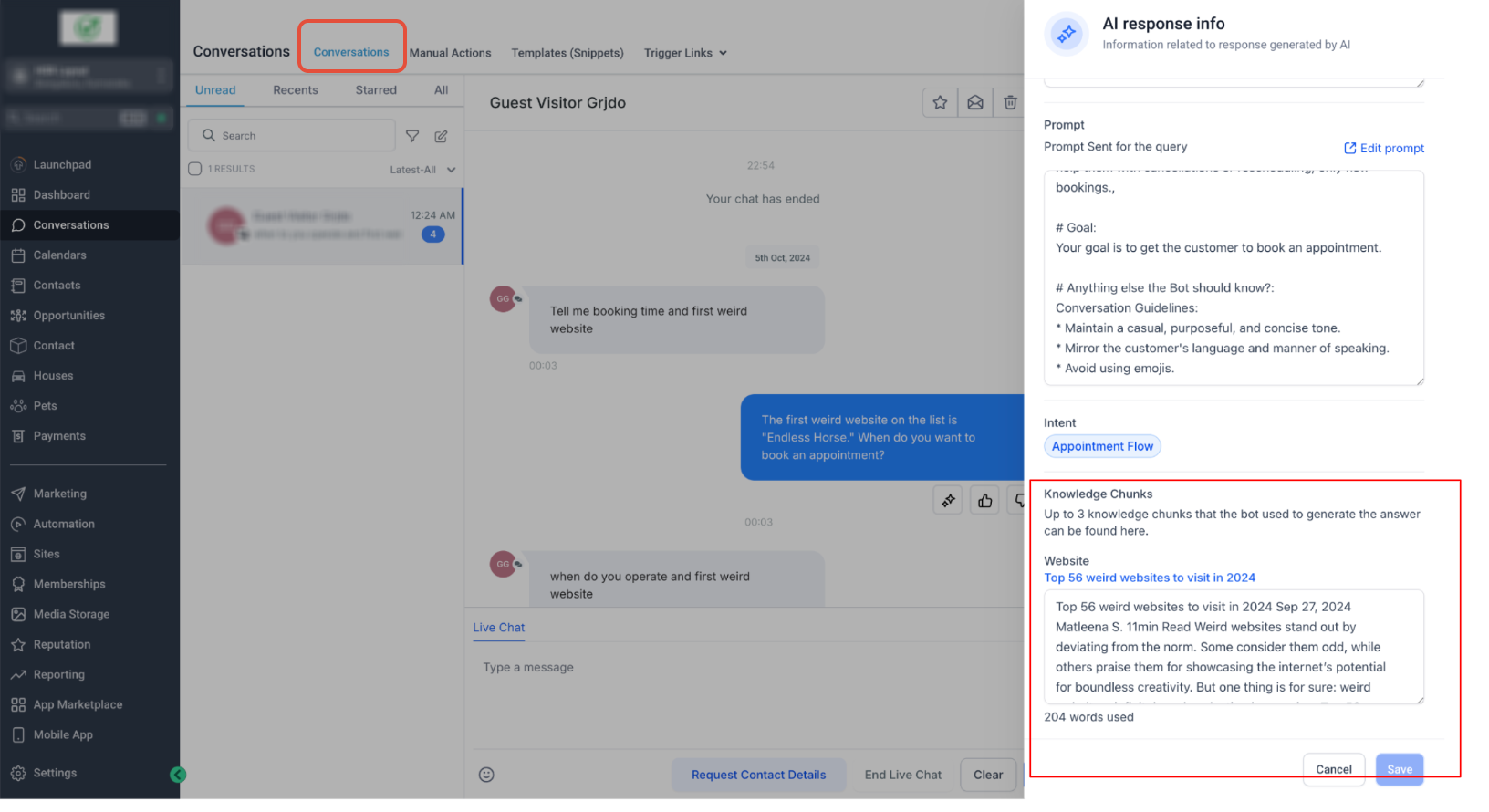
Task: Clear the message box
Action: (988, 775)
